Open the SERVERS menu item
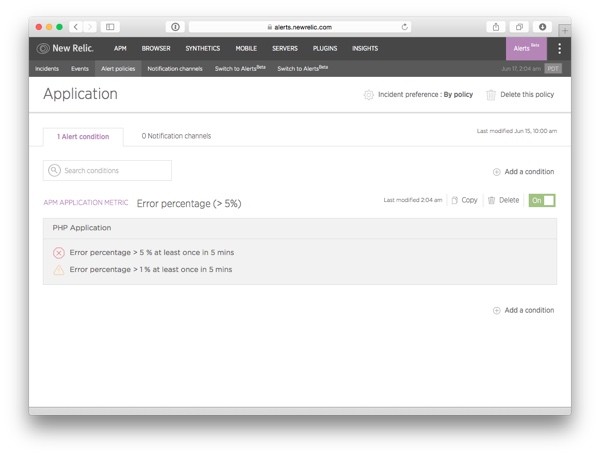The width and height of the screenshot is (600, 457). pos(285,48)
